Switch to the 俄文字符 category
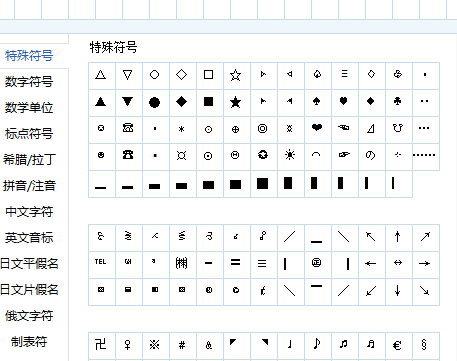The height and width of the screenshot is (361, 457). (x=29, y=316)
